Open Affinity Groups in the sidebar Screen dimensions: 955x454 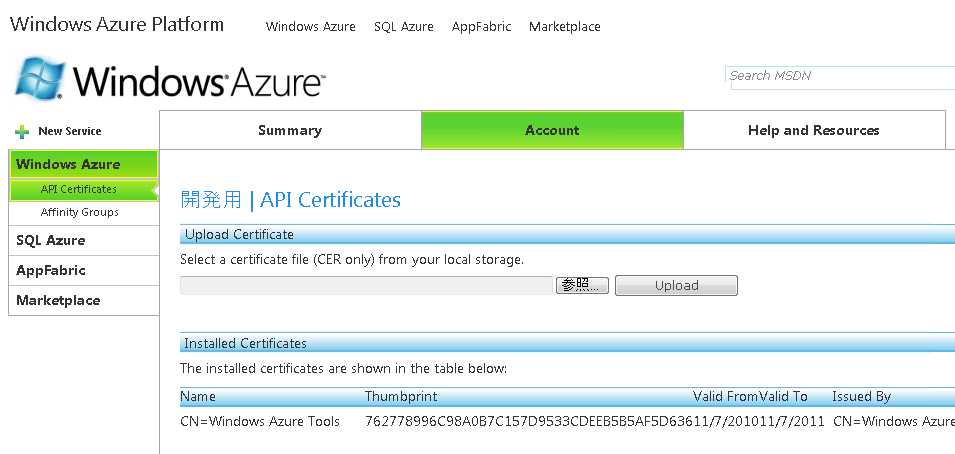tap(79, 212)
